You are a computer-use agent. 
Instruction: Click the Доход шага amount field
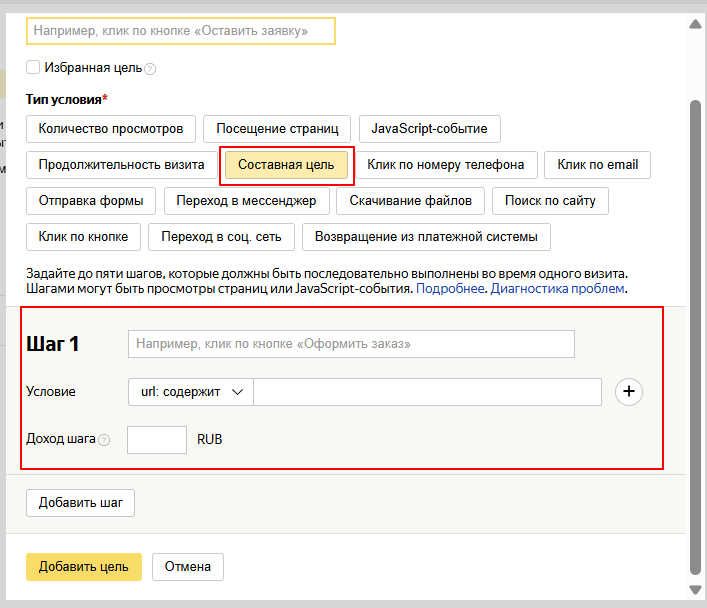tap(157, 440)
